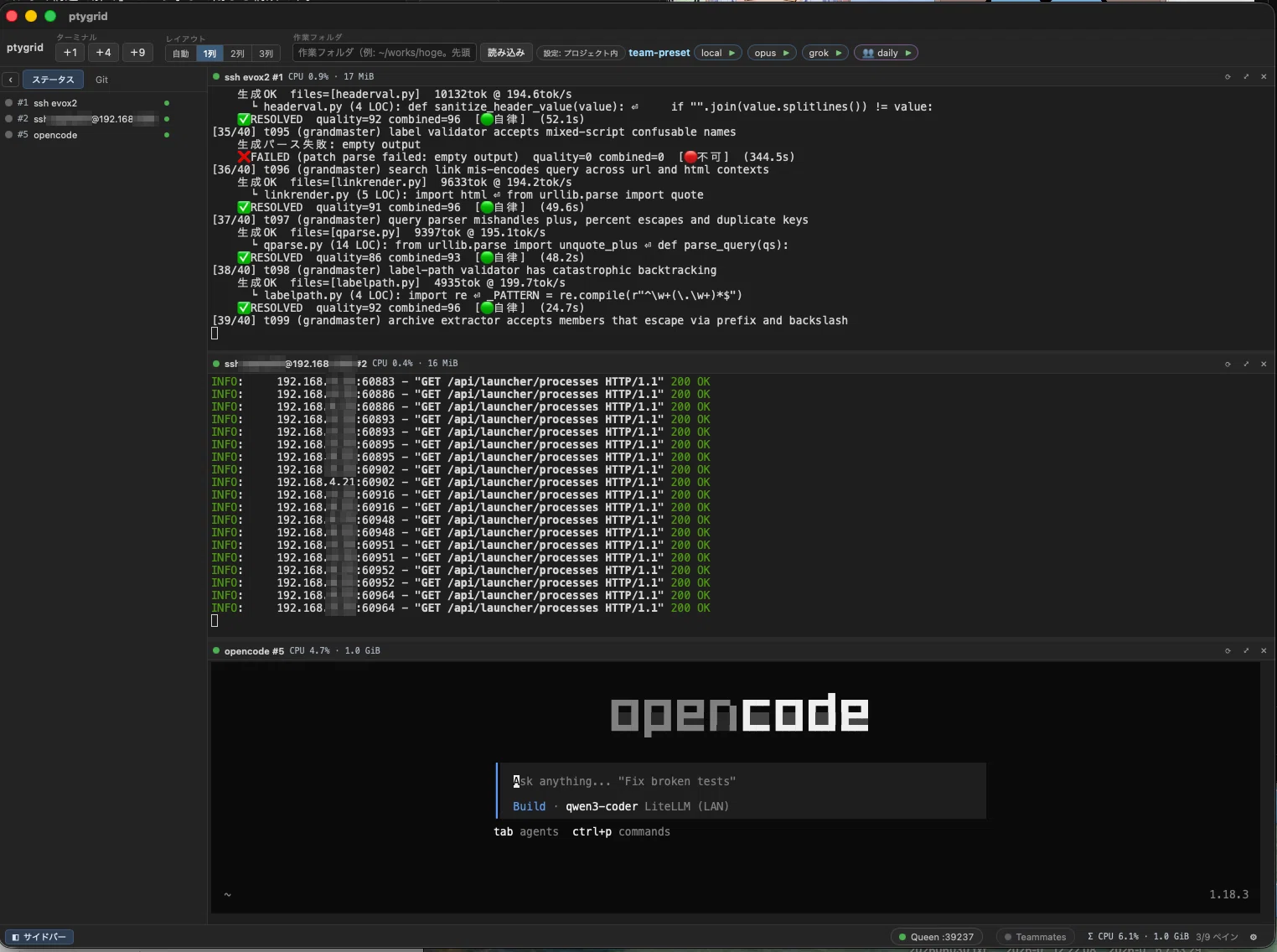The image size is (1277, 952).
Task: Select the 2列 layout option
Action: coord(238,54)
